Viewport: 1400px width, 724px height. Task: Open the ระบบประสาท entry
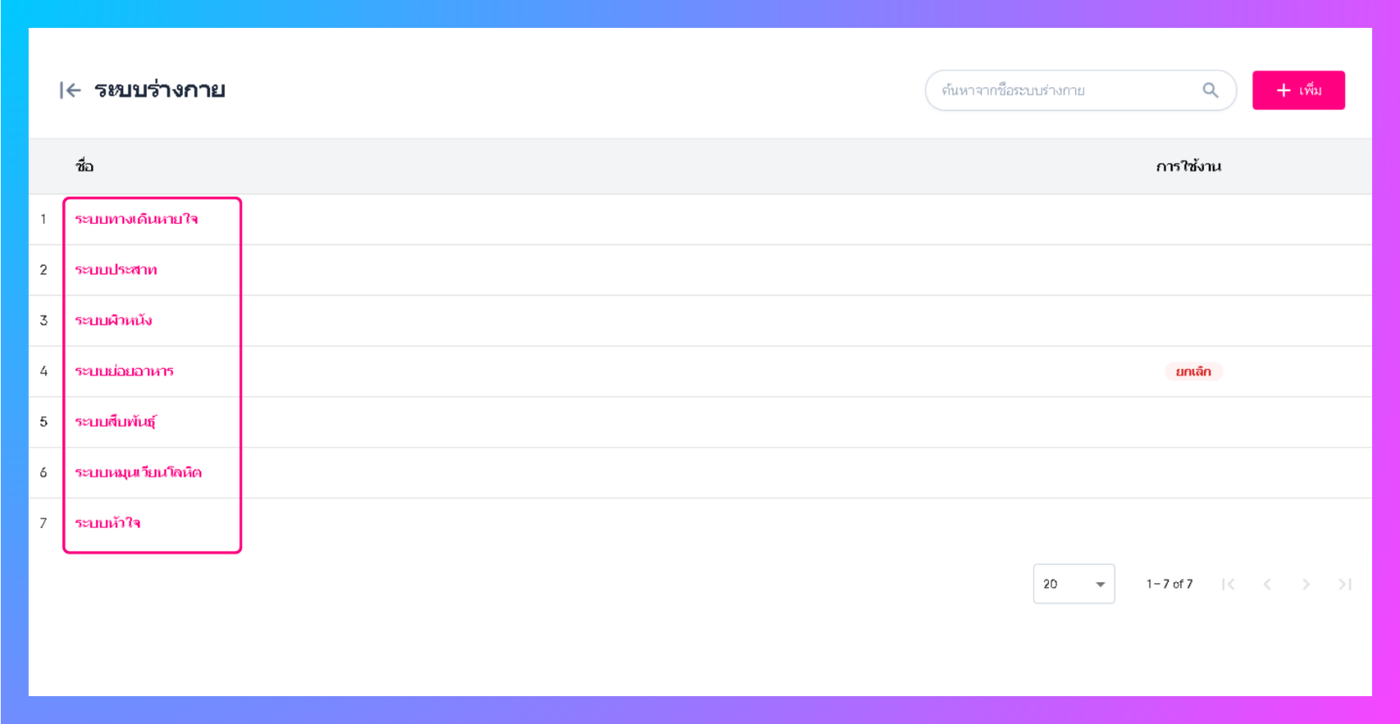[x=116, y=270]
